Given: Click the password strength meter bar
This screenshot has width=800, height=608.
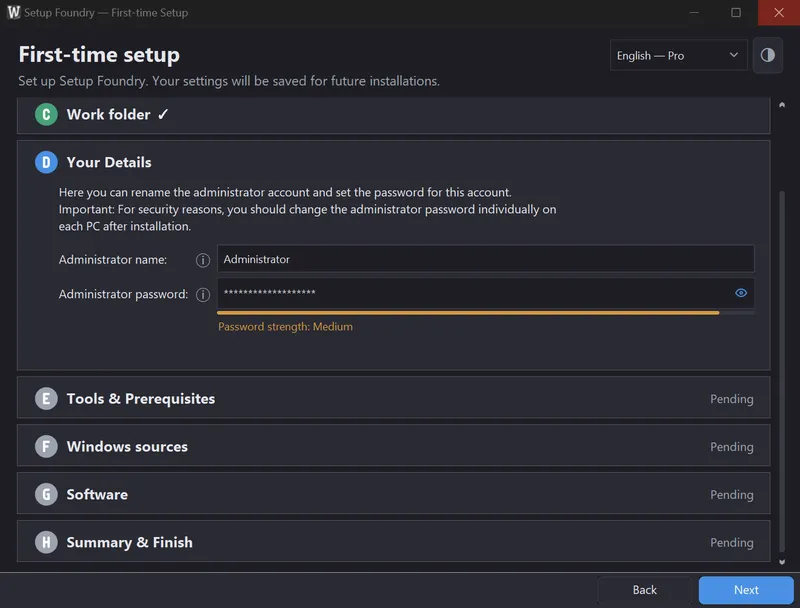Looking at the screenshot, I should coord(485,313).
